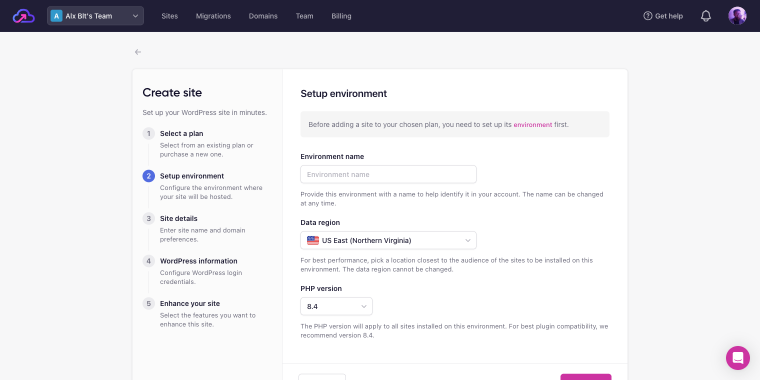760x380 pixels.
Task: Open the PHP version dropdown
Action: point(336,306)
